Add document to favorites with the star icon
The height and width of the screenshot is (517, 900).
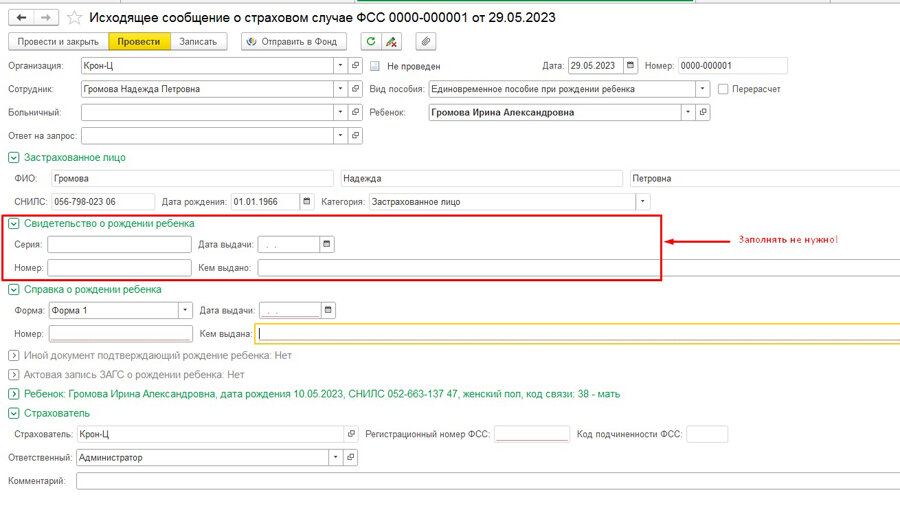tap(74, 18)
